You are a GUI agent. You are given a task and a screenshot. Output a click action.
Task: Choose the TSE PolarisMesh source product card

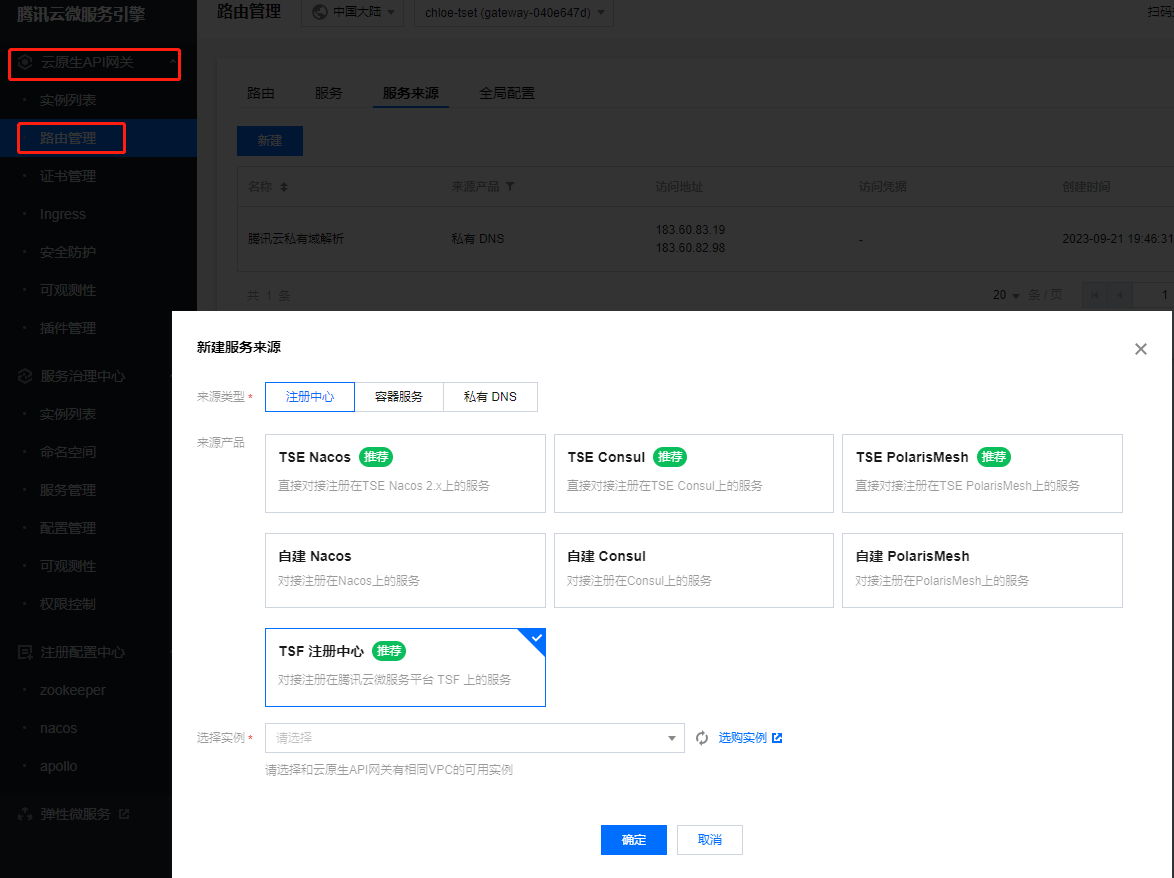(x=982, y=473)
